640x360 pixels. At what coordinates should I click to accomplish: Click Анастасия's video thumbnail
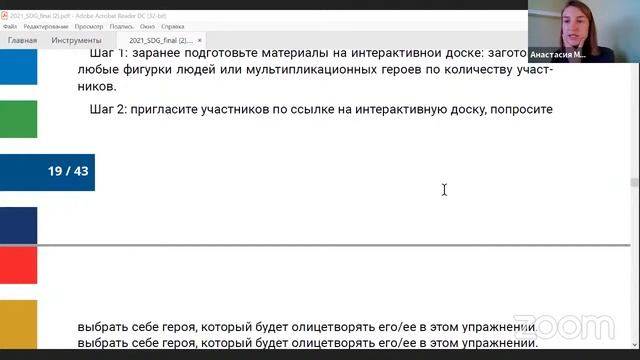(x=584, y=31)
